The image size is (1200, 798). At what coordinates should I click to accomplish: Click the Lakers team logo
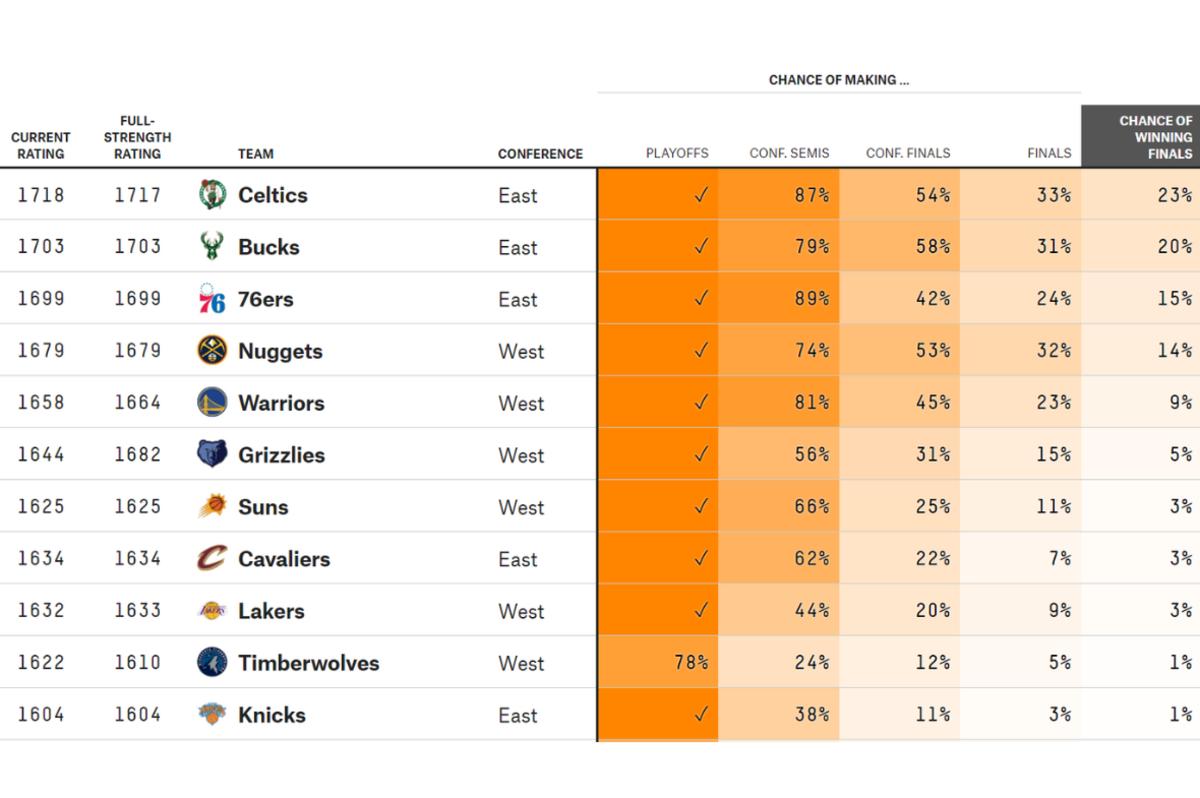click(x=212, y=611)
